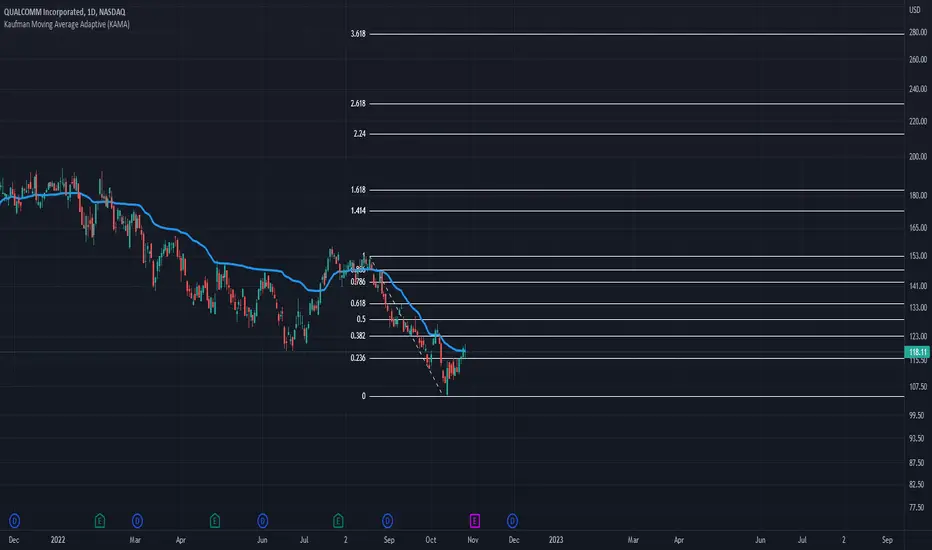Click the 2023 label on time axis
The image size is (932, 550).
pos(556,540)
